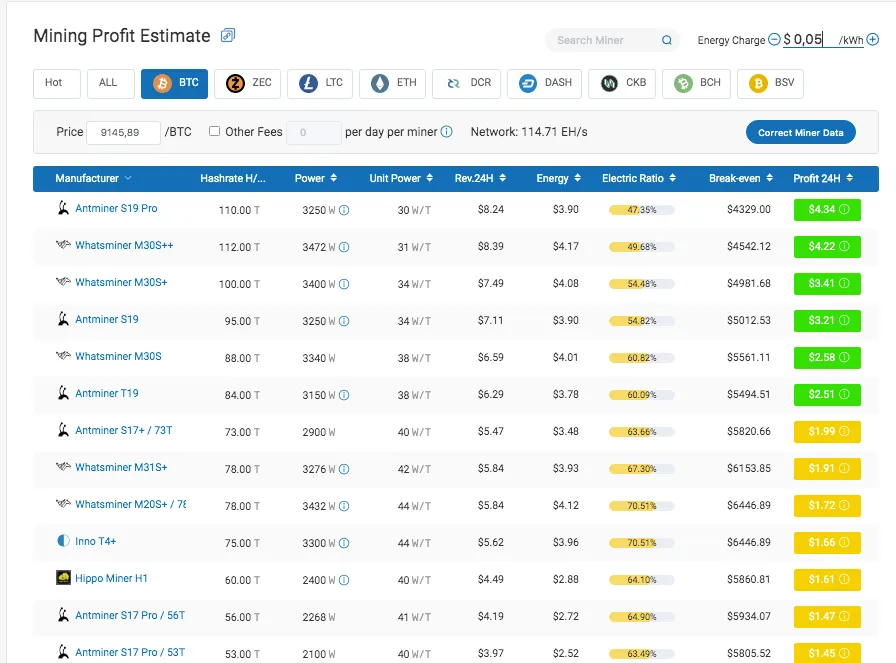Open profit info icon in $4.22 badge
896x663 pixels.
[844, 246]
